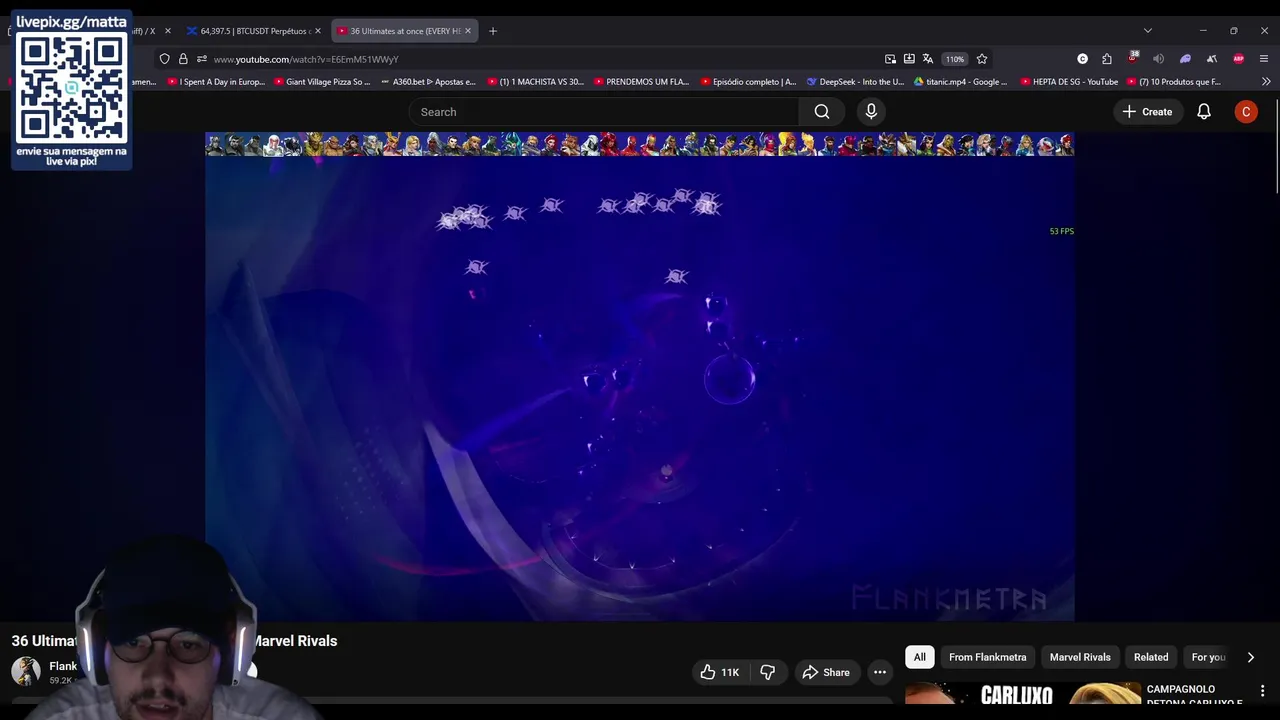Select the All filter chip

[x=919, y=657]
